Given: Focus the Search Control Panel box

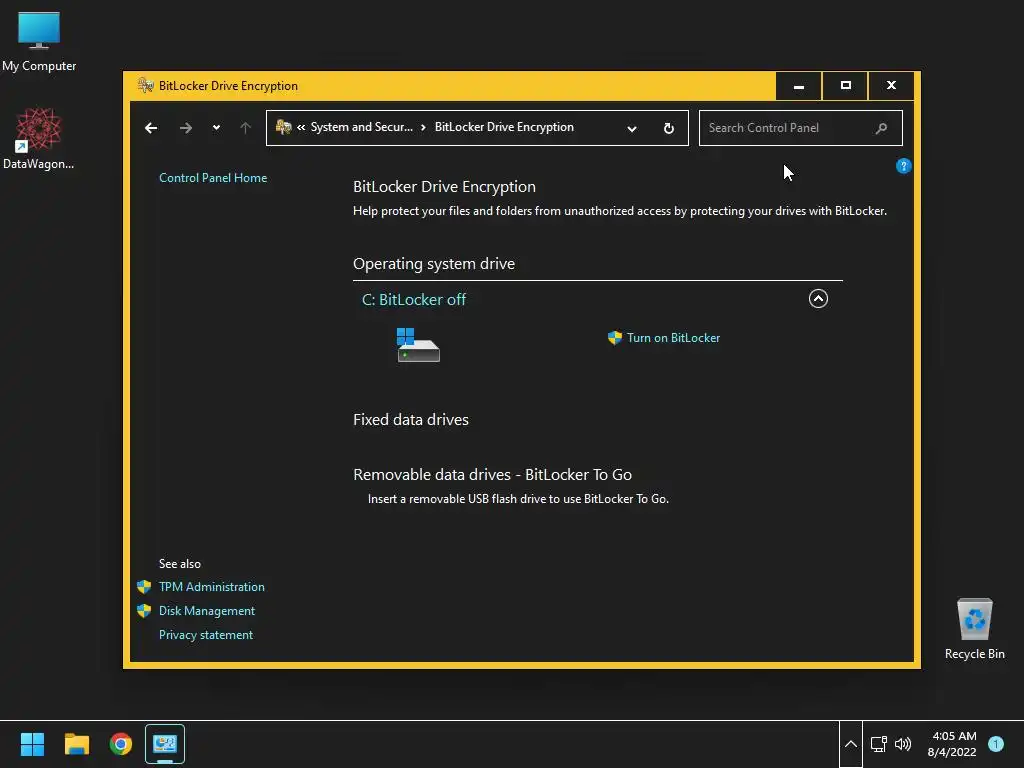Looking at the screenshot, I should point(801,128).
